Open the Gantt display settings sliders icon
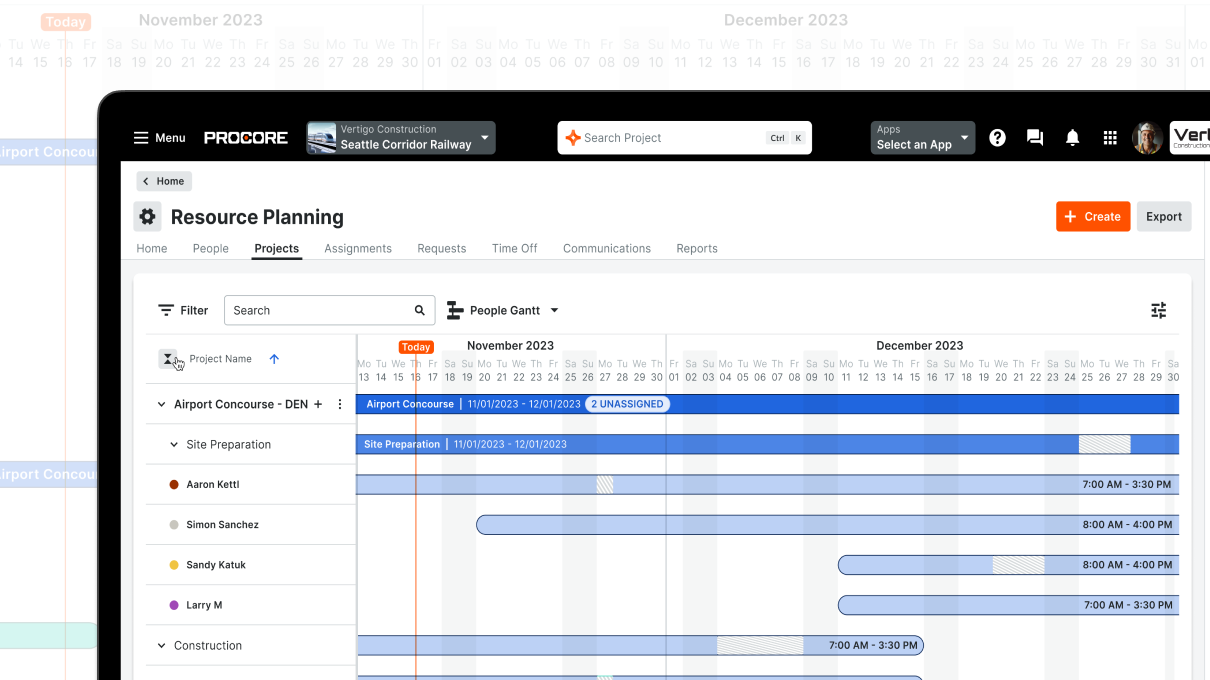The height and width of the screenshot is (680, 1210). (1158, 310)
